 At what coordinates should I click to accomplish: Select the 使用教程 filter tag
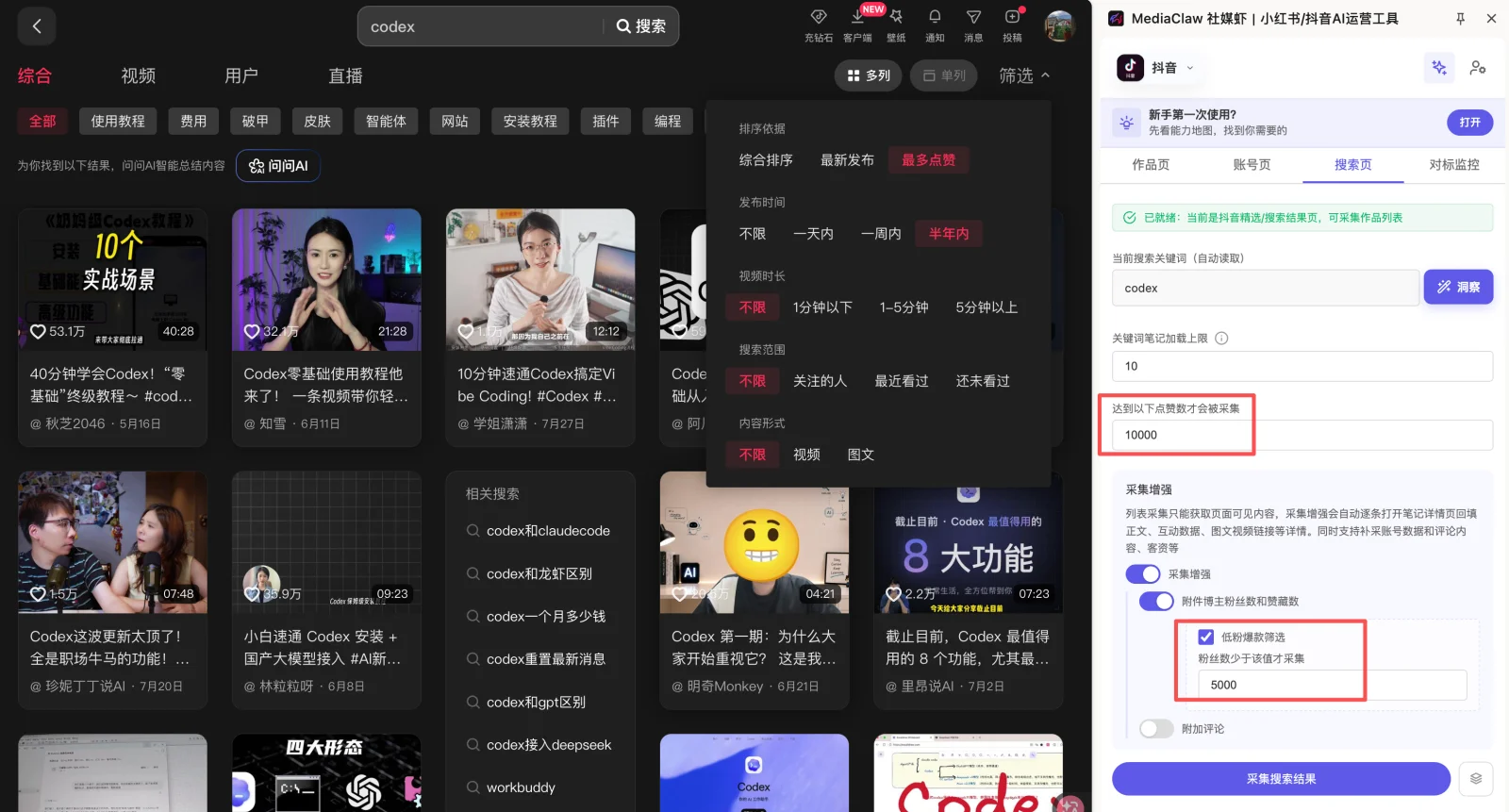tap(118, 121)
